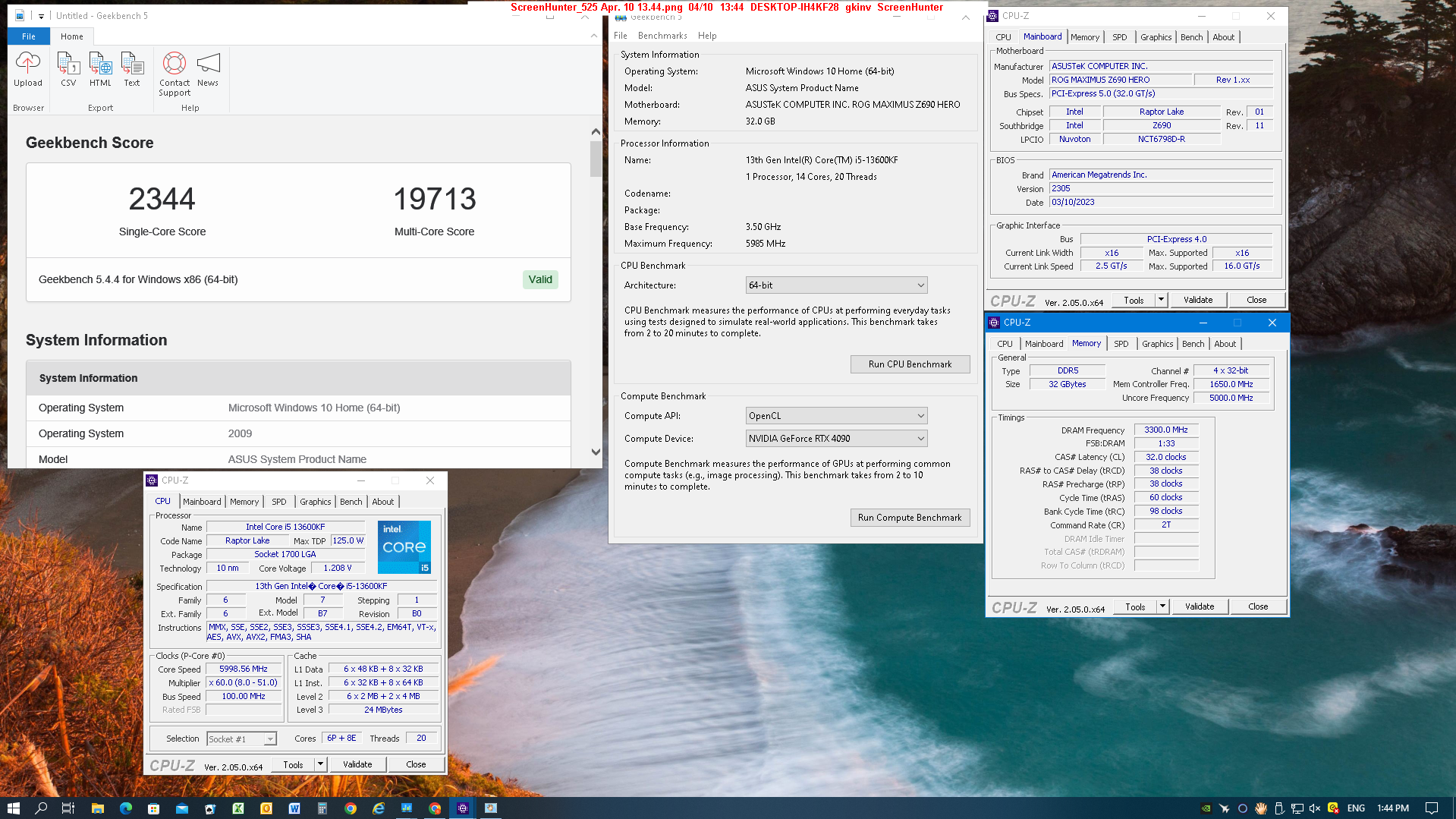Click Geekbench results scroll up arrow
The width and height of the screenshot is (1456, 819).
(596, 131)
